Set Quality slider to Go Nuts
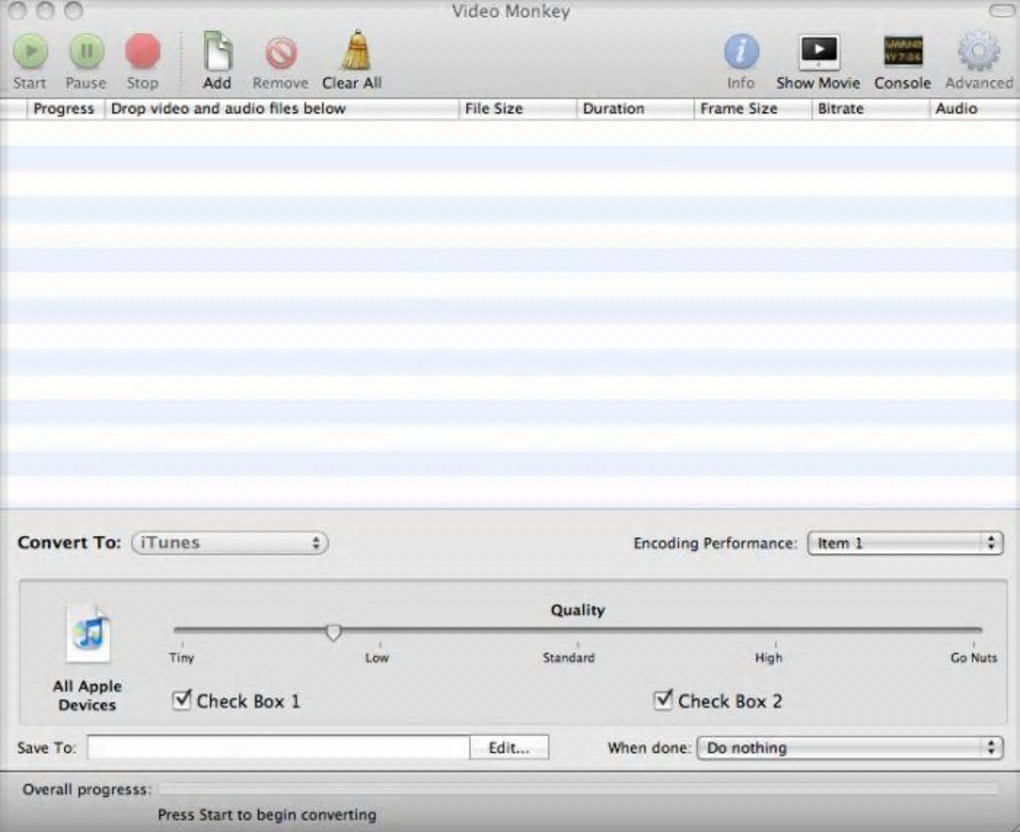1020x832 pixels. pyautogui.click(x=974, y=630)
